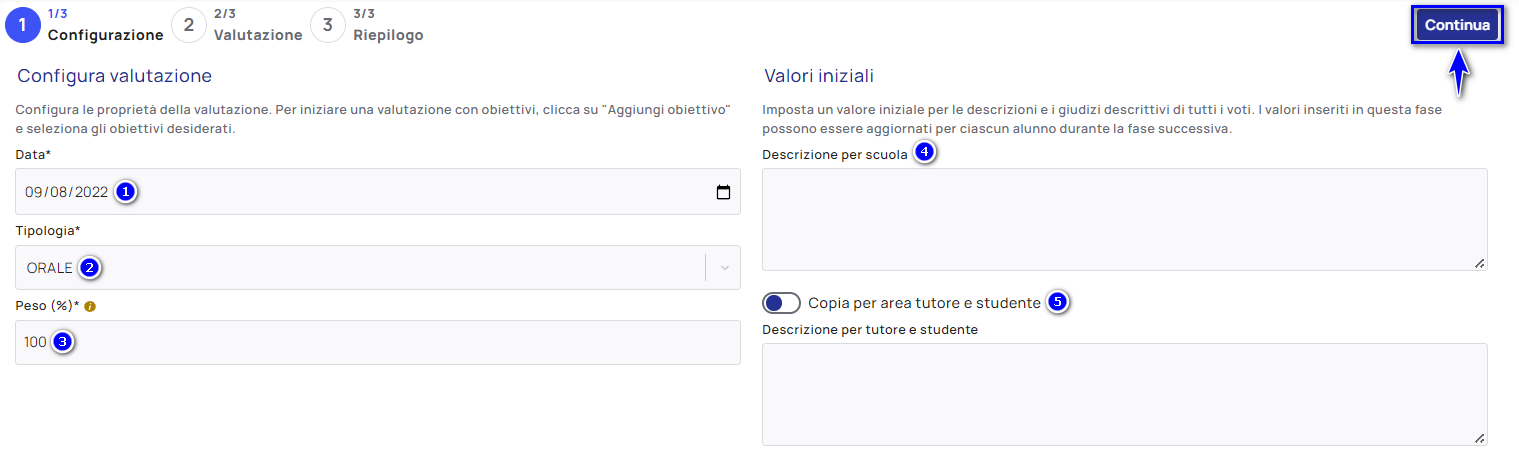Expand the Tipologia dropdown chevron
Screen dimensions: 1519x475
724,268
